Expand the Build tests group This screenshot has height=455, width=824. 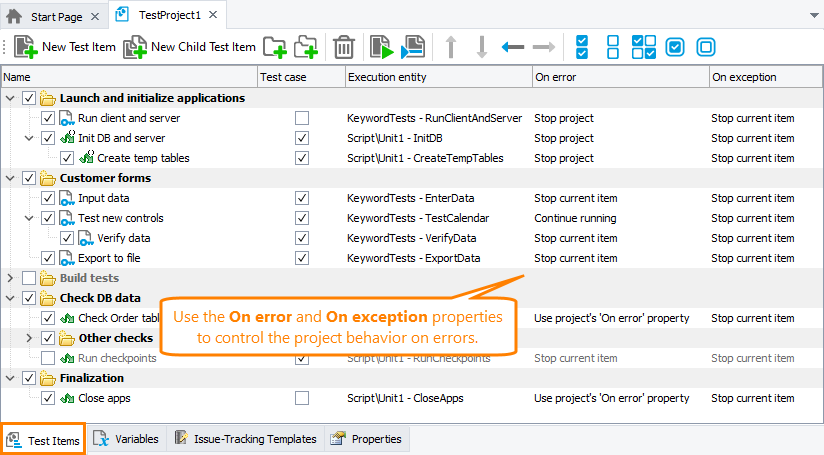pyautogui.click(x=10, y=278)
